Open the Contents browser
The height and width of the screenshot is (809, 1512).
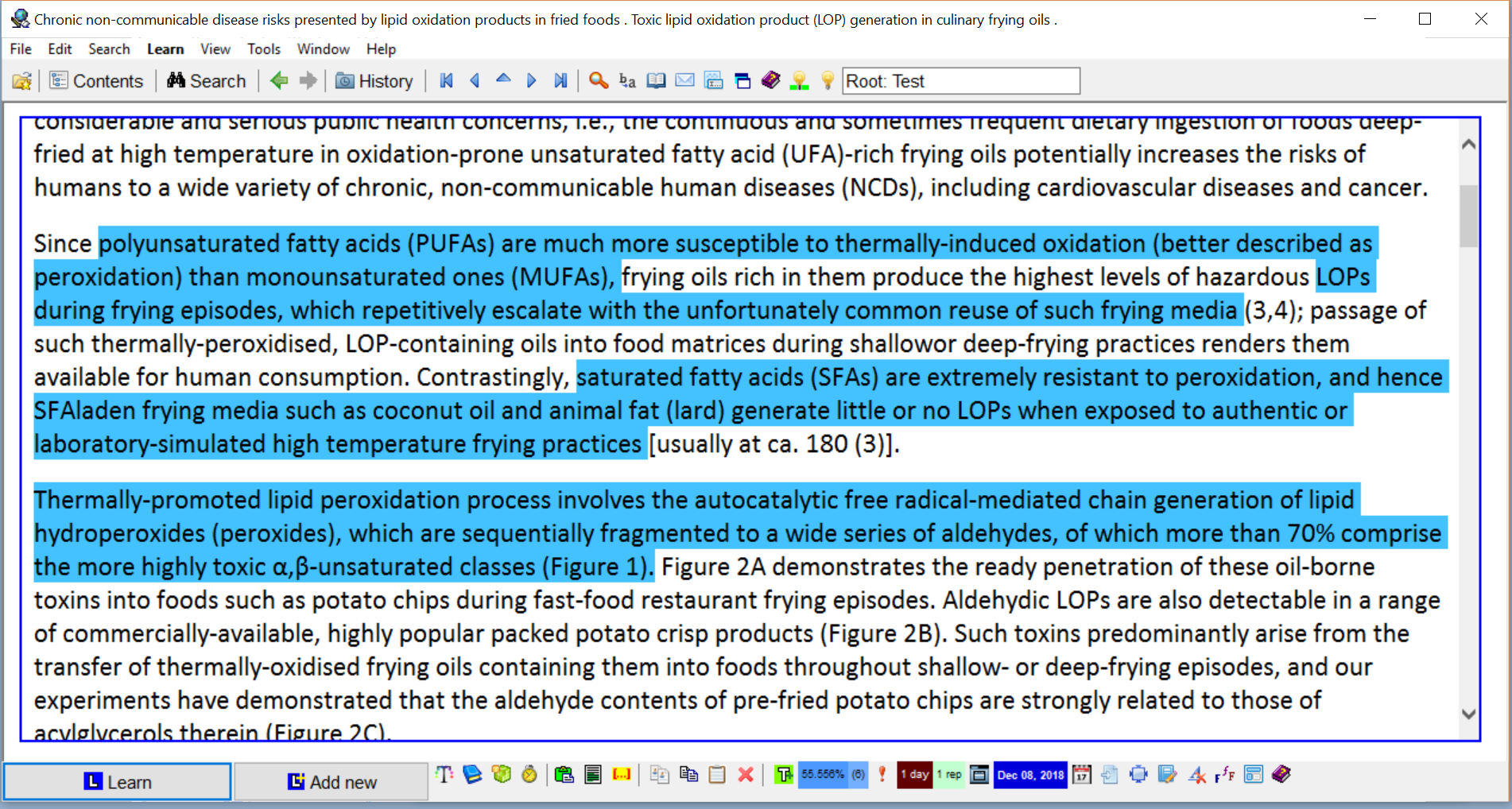click(96, 81)
